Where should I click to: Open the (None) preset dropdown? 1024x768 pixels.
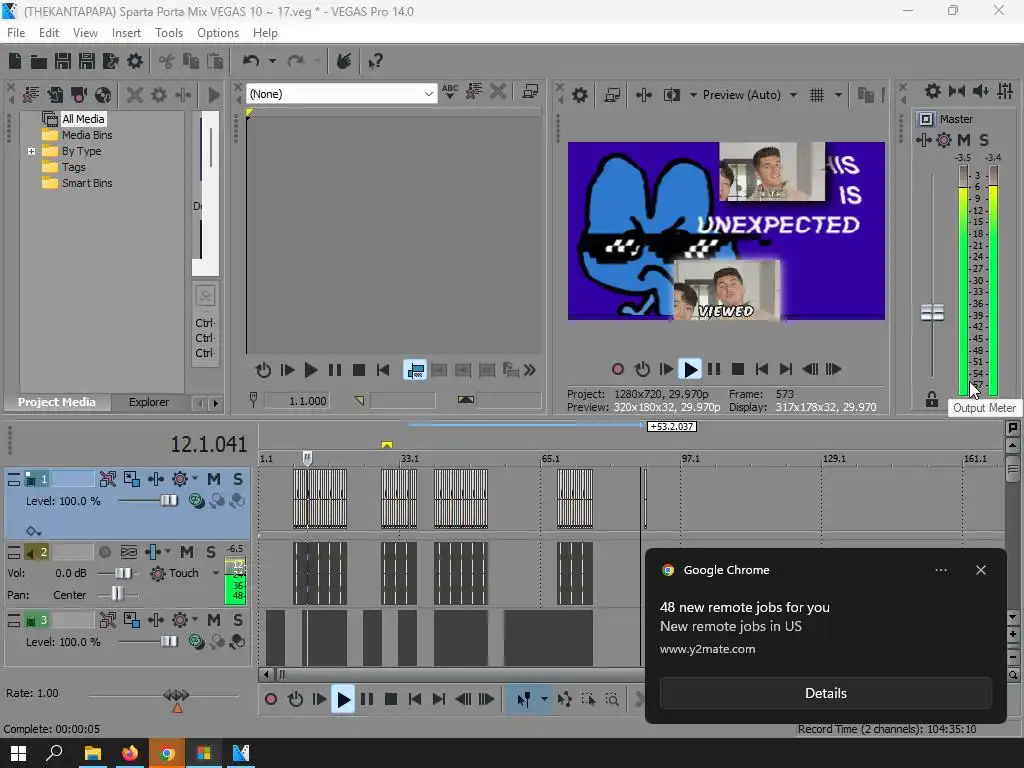tap(341, 94)
